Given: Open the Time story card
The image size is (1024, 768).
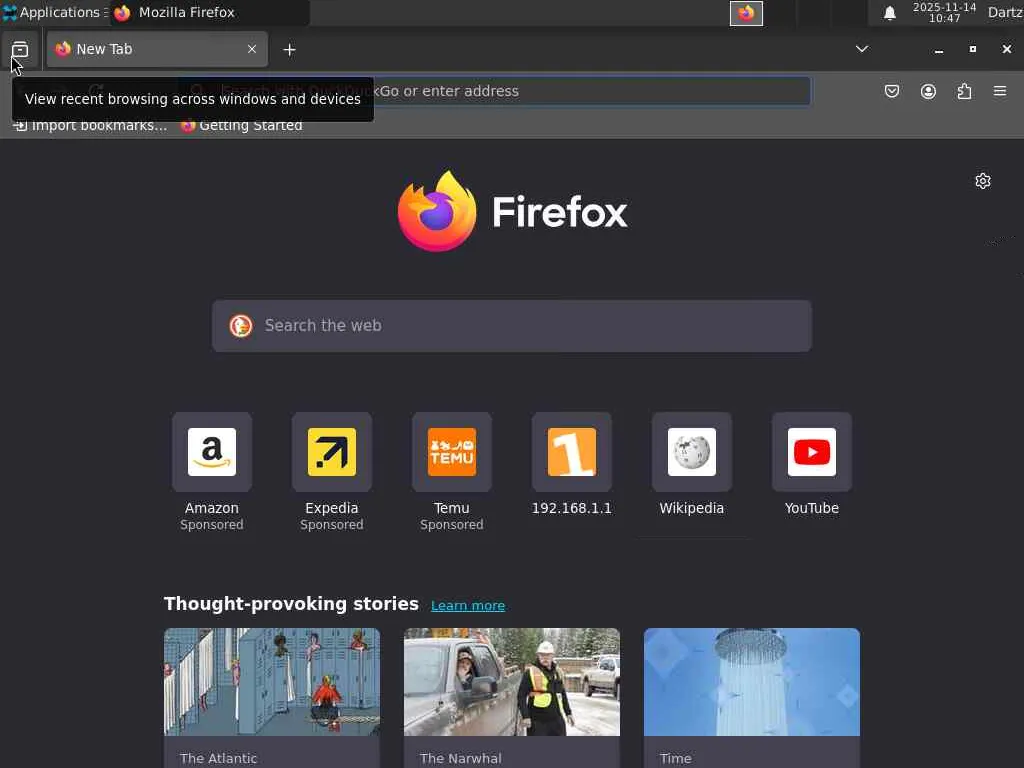Looking at the screenshot, I should click(x=752, y=698).
